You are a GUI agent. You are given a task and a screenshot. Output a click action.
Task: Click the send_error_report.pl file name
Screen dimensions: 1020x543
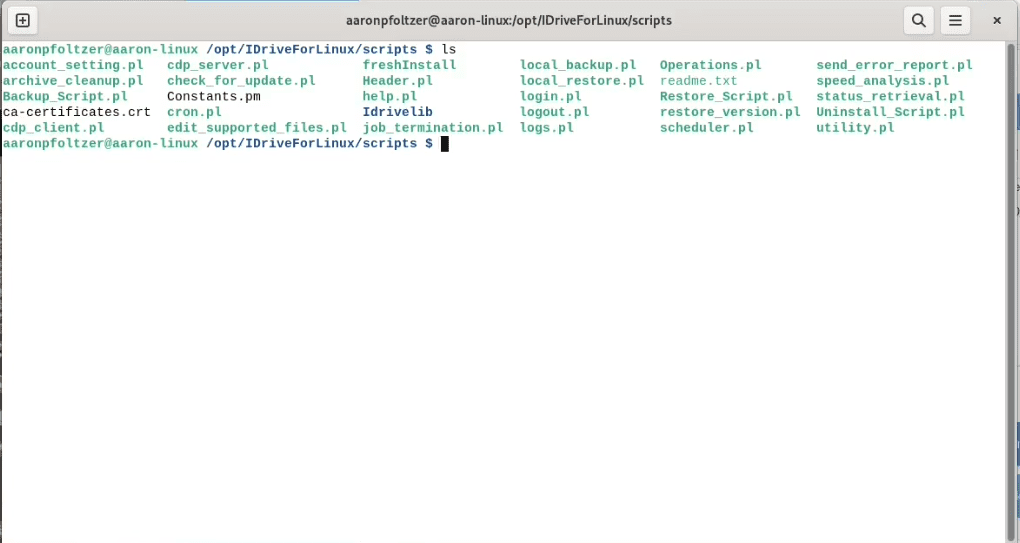coord(895,65)
